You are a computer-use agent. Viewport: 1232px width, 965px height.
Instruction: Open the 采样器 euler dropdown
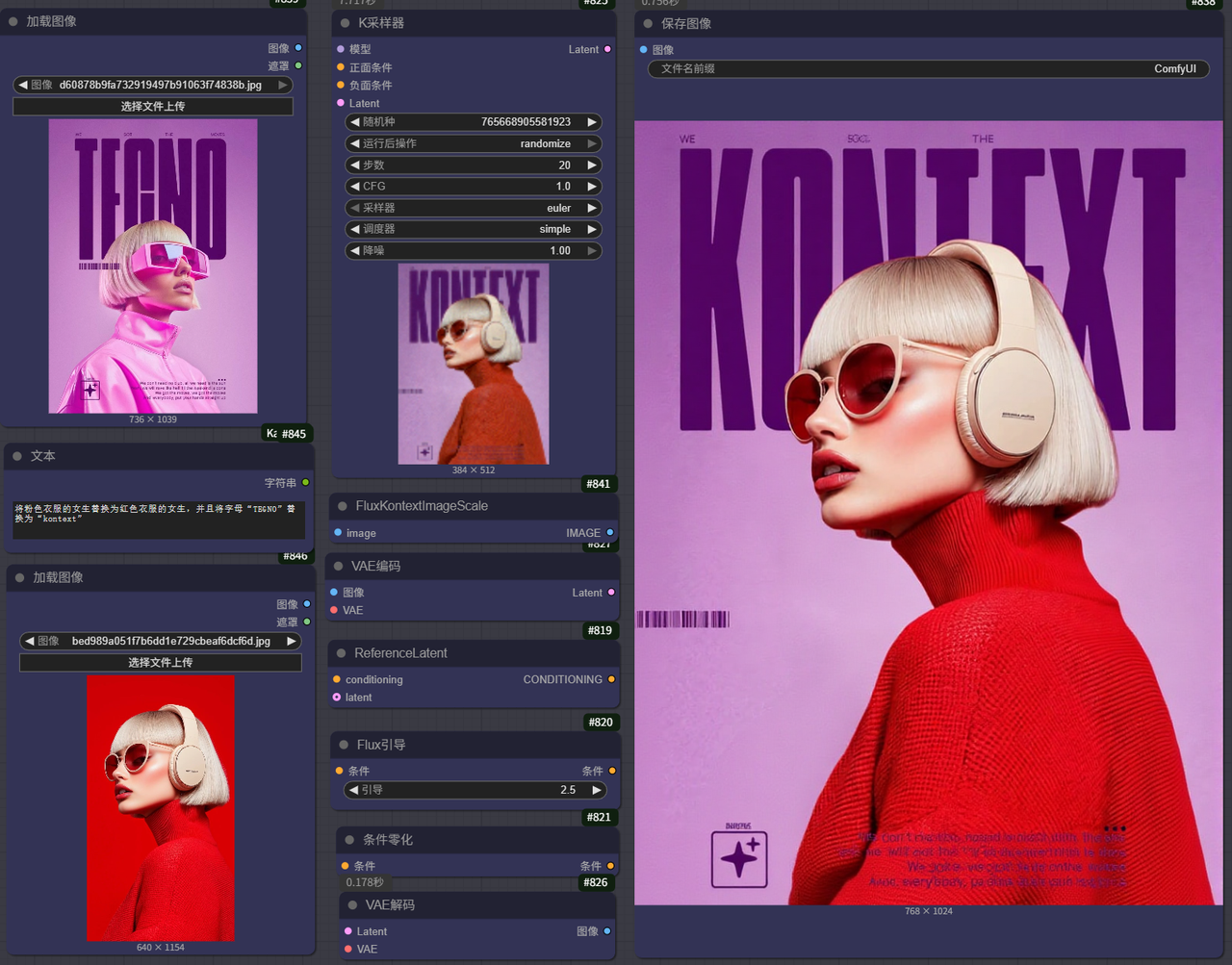pyautogui.click(x=473, y=208)
